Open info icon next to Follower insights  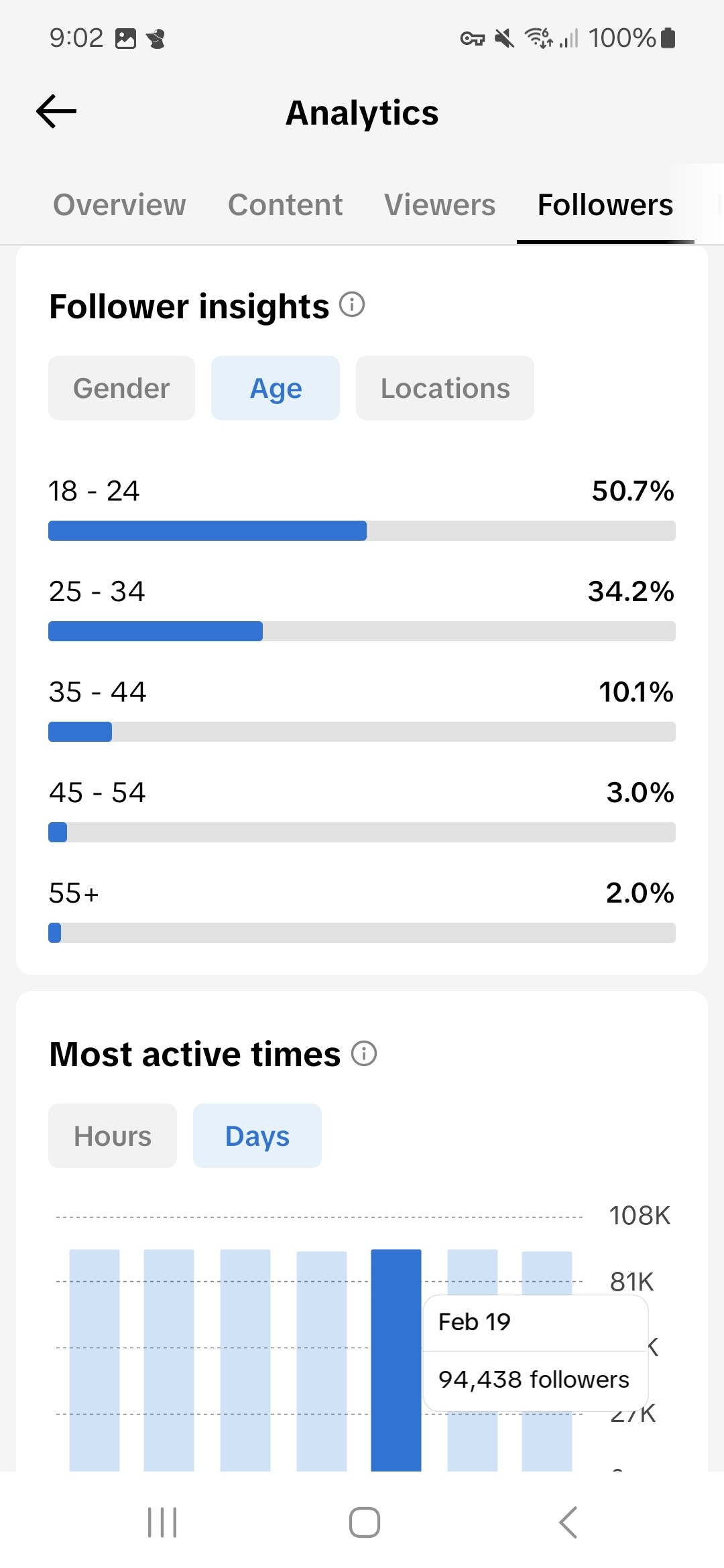pos(352,305)
